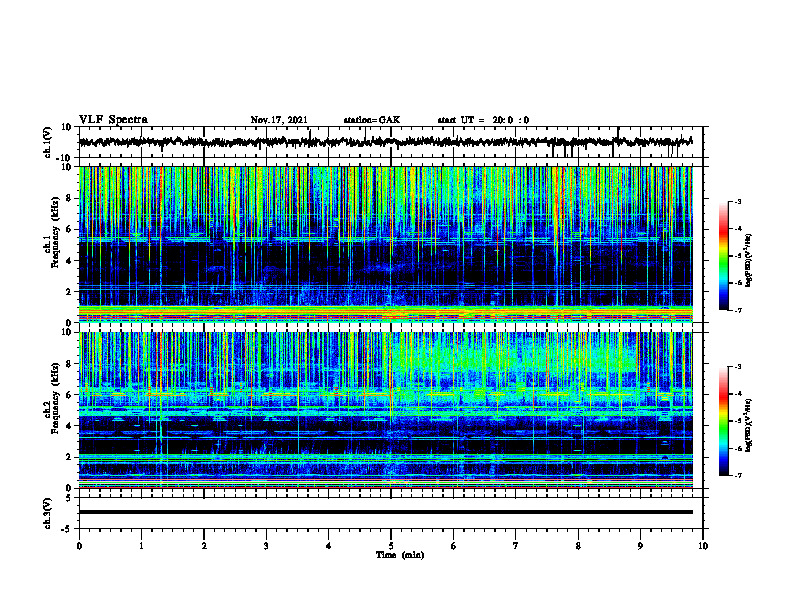Click the ch.1 spectrogram color scale bar
This screenshot has width=792, height=612.
click(x=724, y=256)
